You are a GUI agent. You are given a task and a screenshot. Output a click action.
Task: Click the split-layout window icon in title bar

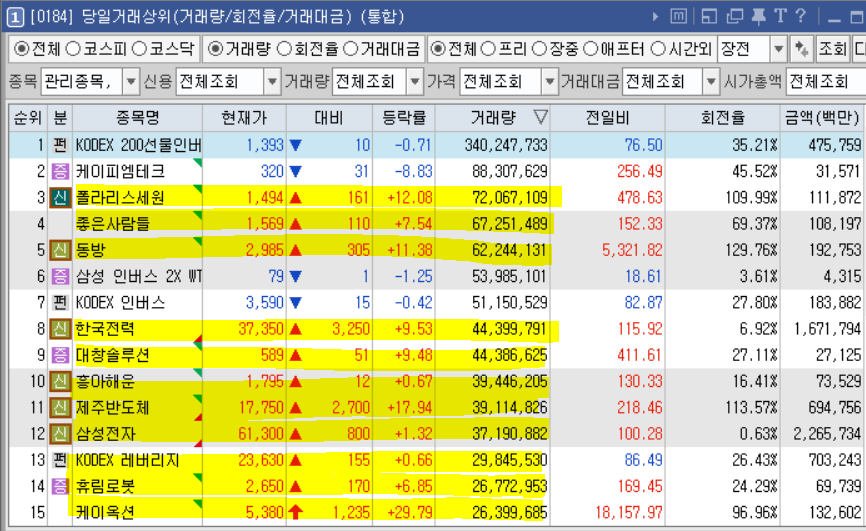click(709, 16)
